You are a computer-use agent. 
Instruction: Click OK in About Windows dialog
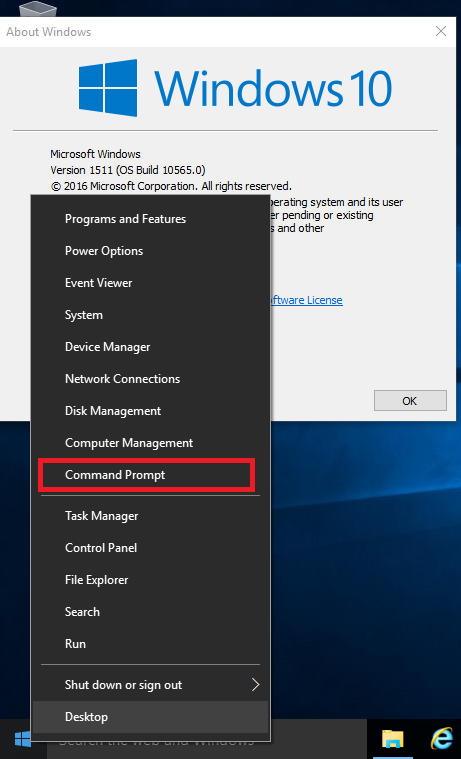410,401
